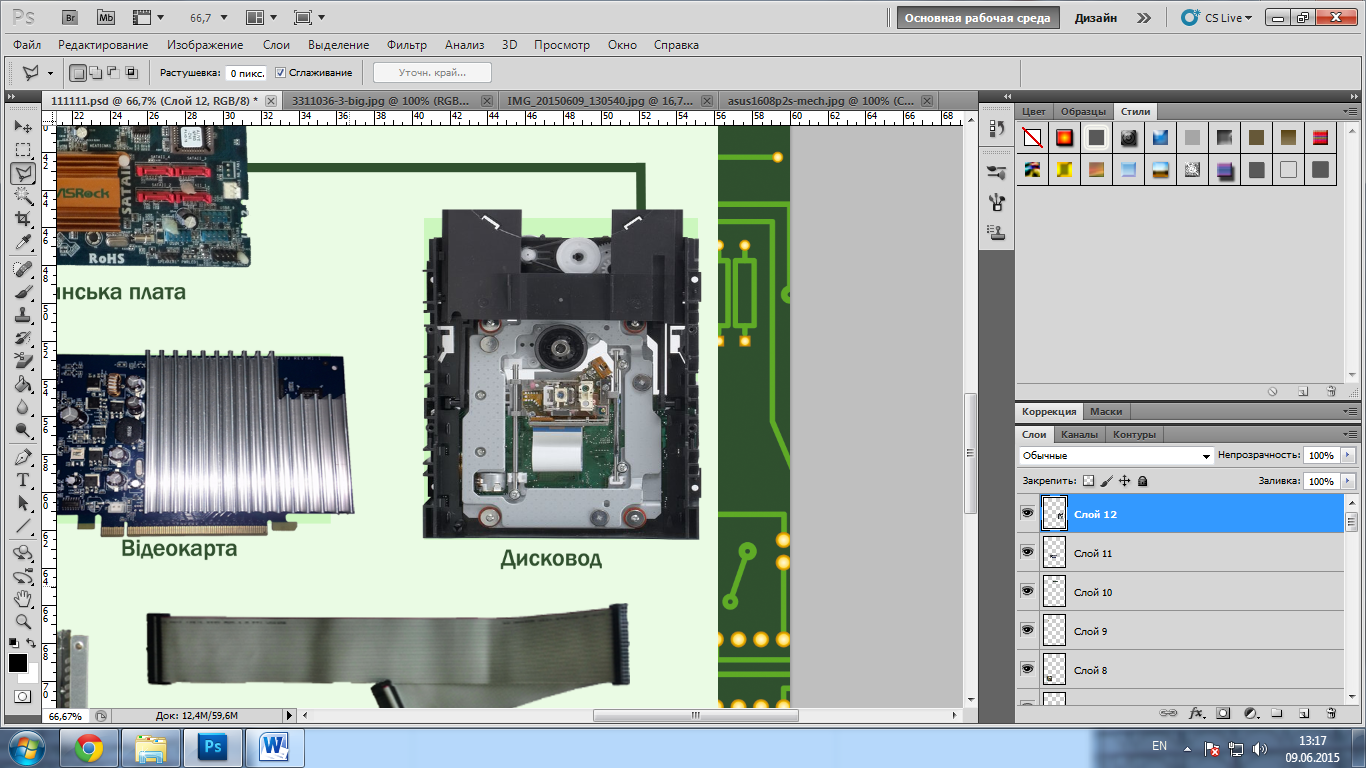Hide layer Слой 9 with eye icon
The image size is (1366, 768).
click(1027, 630)
